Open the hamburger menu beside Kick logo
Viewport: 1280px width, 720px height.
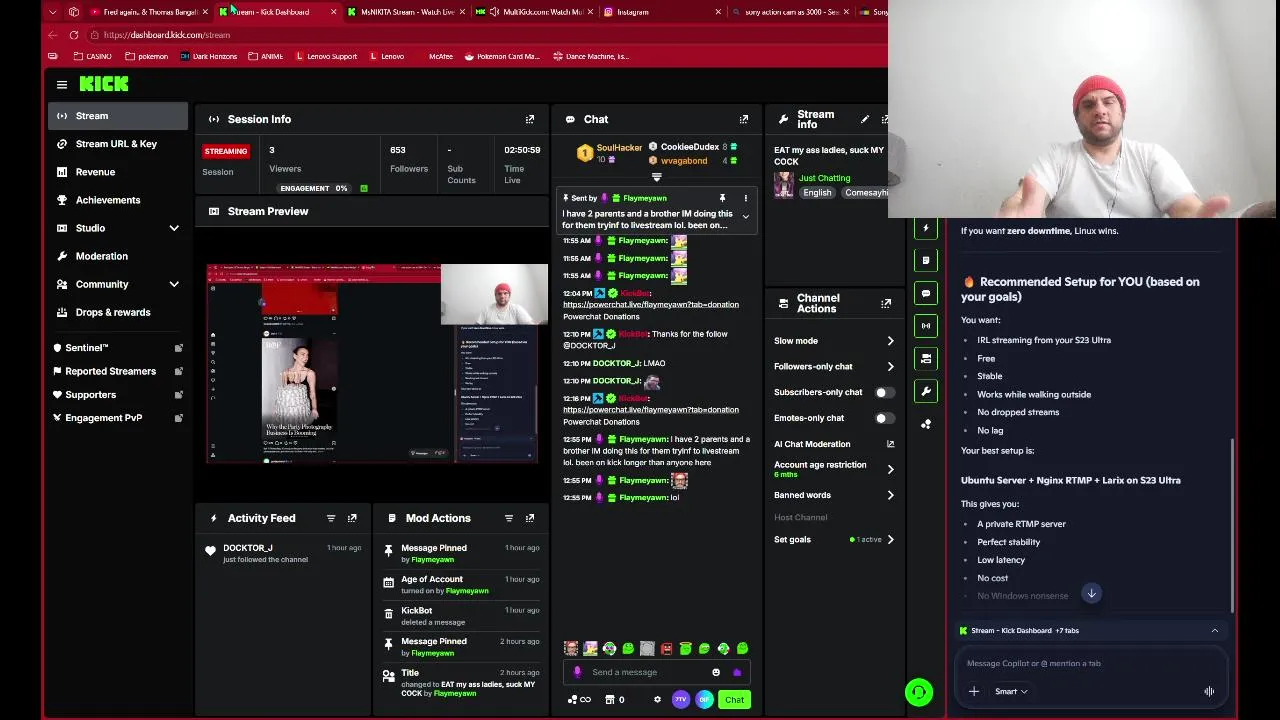62,85
